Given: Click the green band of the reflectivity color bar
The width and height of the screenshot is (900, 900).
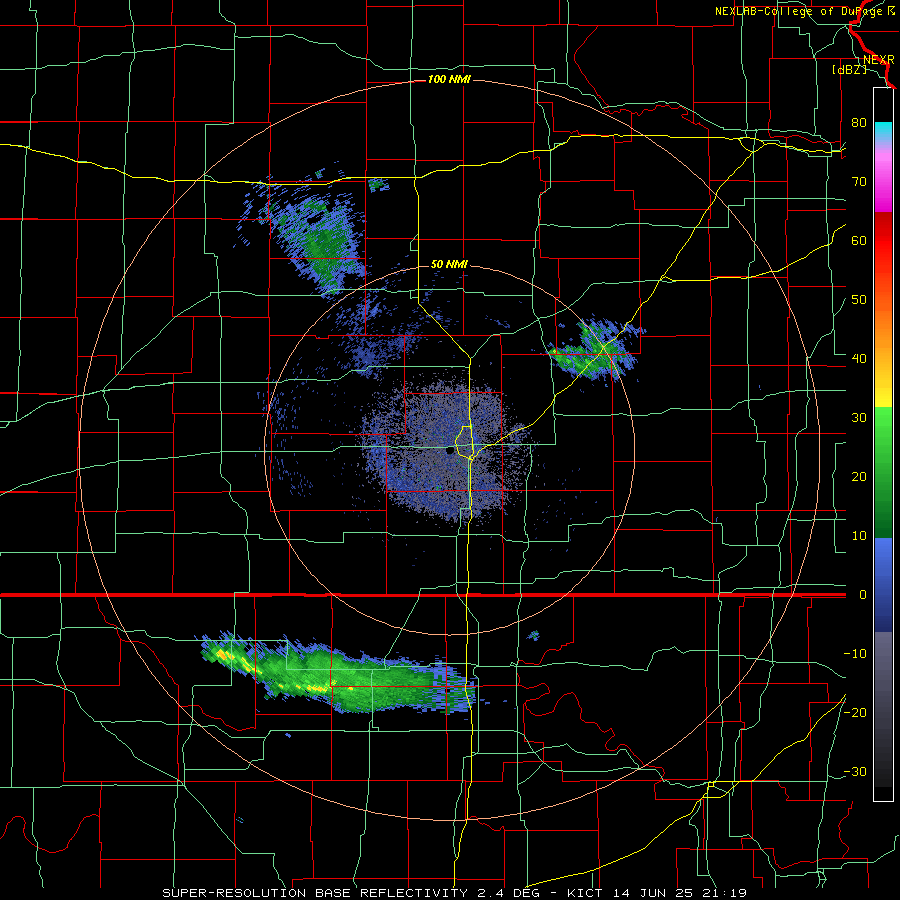Looking at the screenshot, I should (883, 472).
